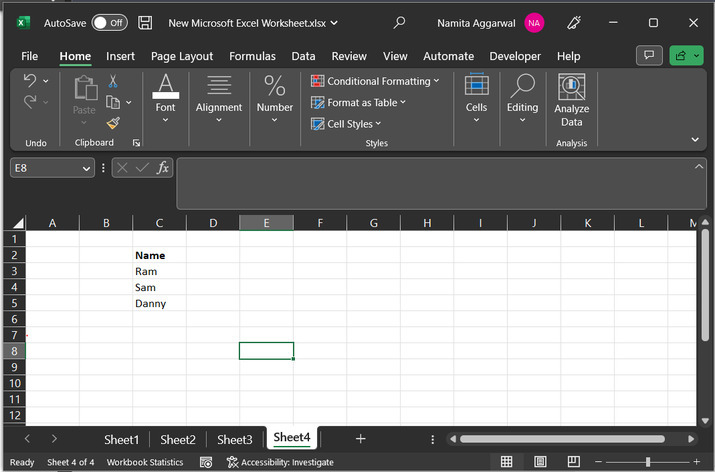Viewport: 715px width, 472px height.
Task: Click Workbook Statistics in status bar
Action: pos(145,462)
